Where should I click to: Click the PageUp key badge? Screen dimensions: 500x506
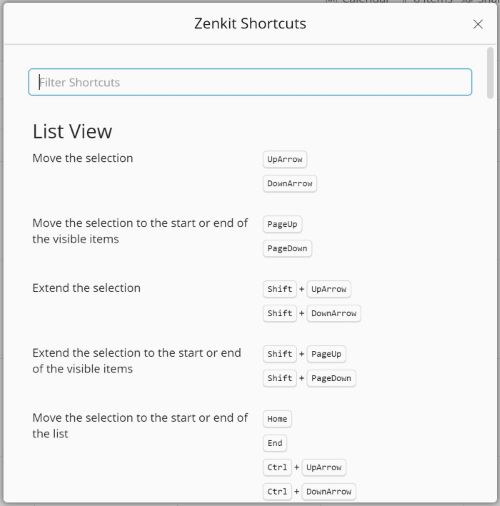point(282,224)
